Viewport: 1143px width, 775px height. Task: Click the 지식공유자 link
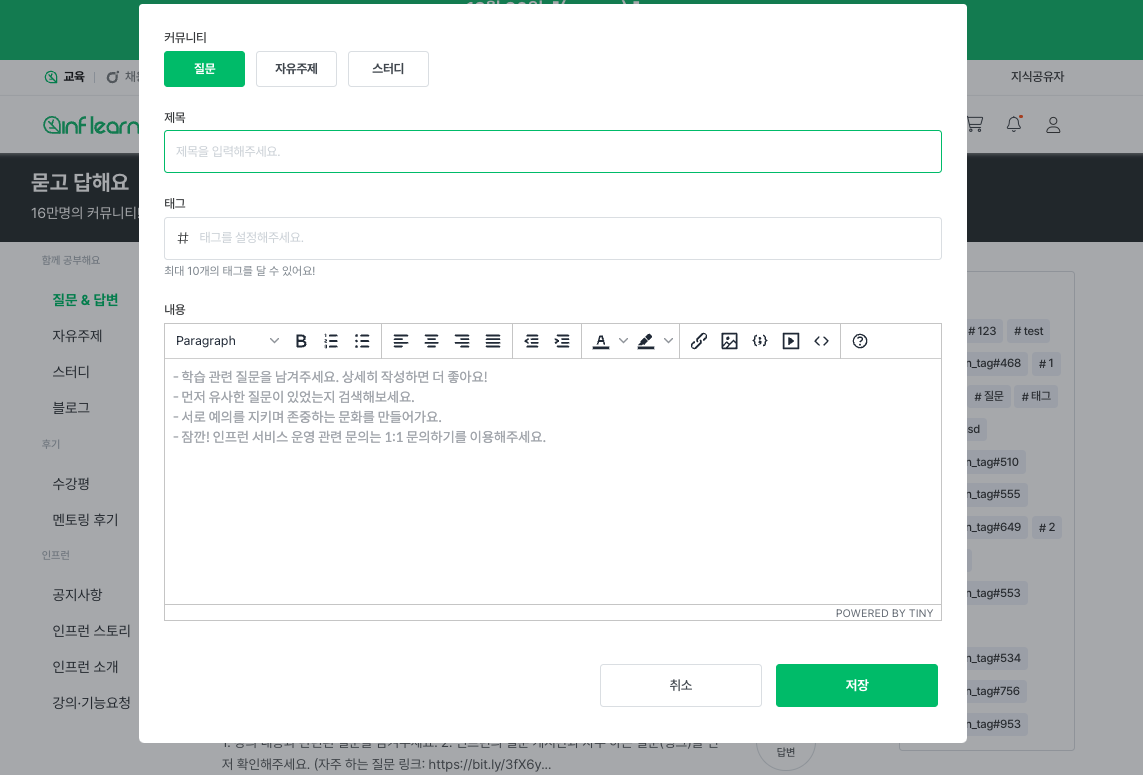pyautogui.click(x=1037, y=77)
